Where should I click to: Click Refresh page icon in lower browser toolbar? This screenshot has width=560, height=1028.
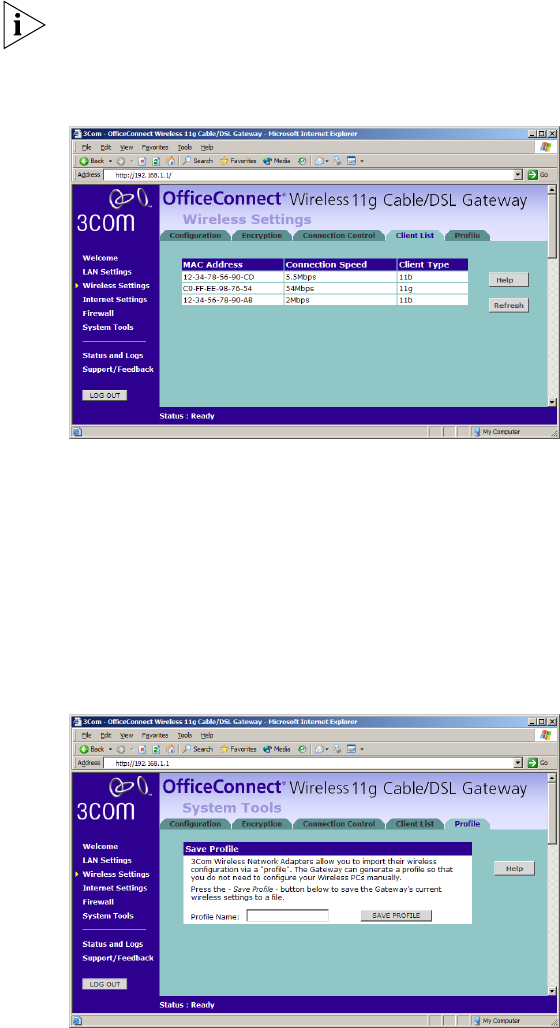[156, 749]
